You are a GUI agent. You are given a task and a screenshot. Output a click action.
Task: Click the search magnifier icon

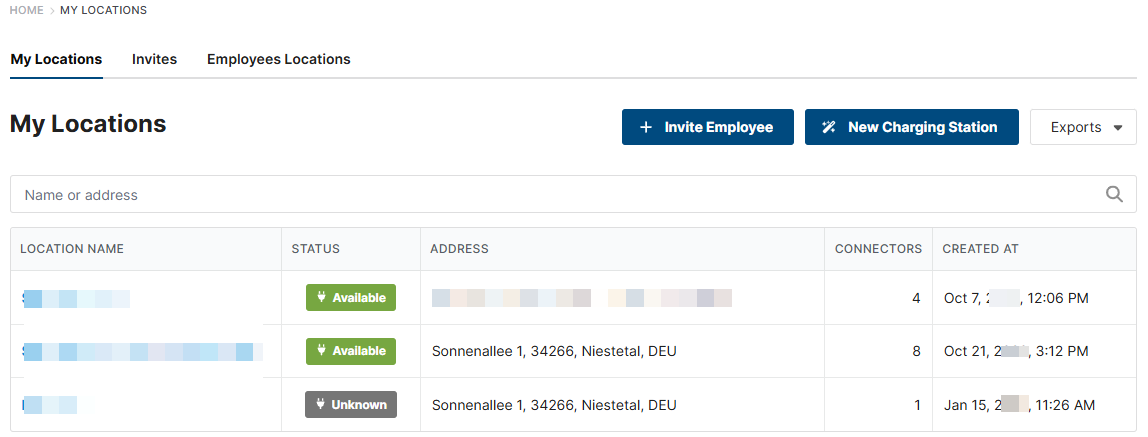point(1114,195)
